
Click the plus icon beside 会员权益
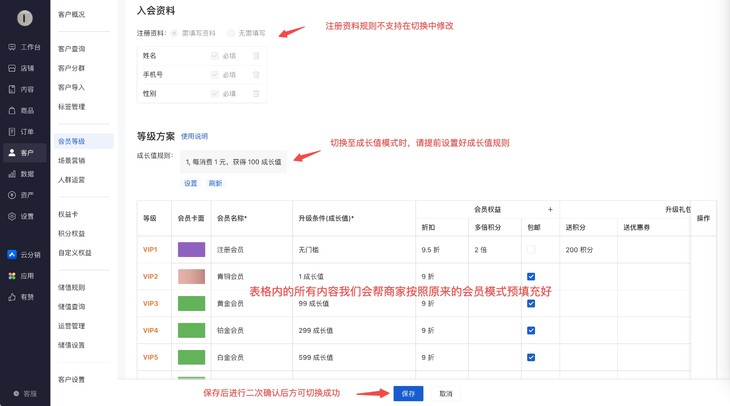click(x=550, y=210)
